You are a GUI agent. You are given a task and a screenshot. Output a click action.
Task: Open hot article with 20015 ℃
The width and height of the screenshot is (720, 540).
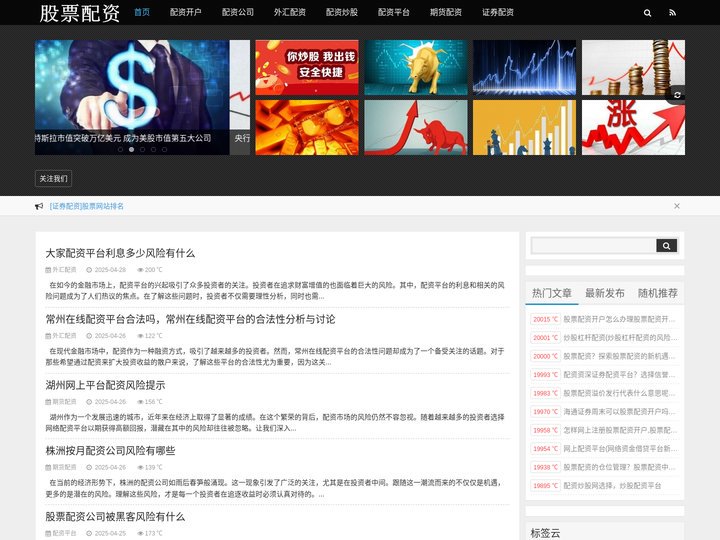[x=619, y=319]
